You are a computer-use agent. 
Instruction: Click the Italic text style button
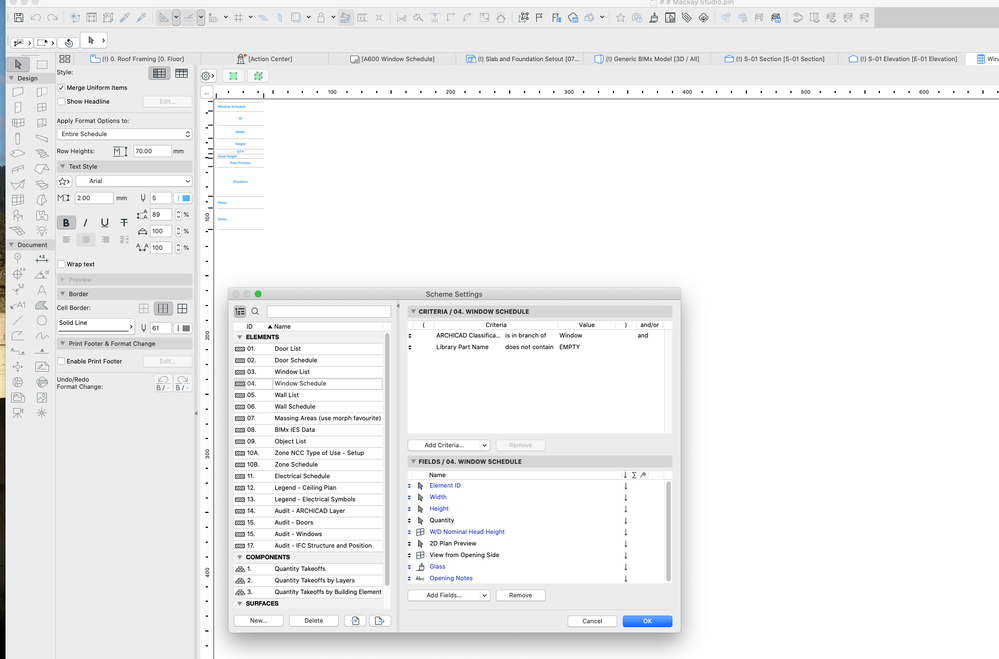(86, 223)
